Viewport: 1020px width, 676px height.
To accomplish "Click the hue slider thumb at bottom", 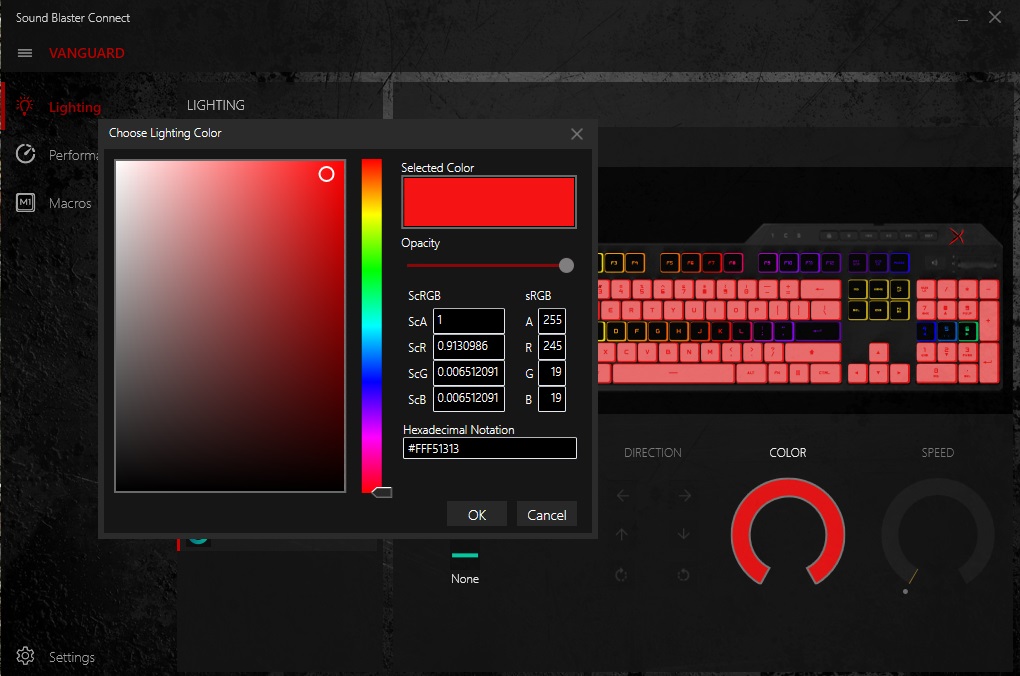I will pyautogui.click(x=382, y=493).
